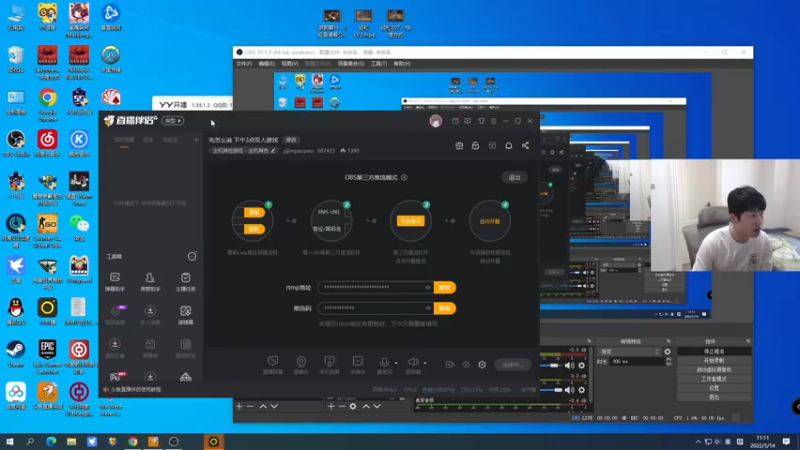Launch Steam from the desktop
Image resolution: width=800 pixels, height=450 pixels.
16,354
